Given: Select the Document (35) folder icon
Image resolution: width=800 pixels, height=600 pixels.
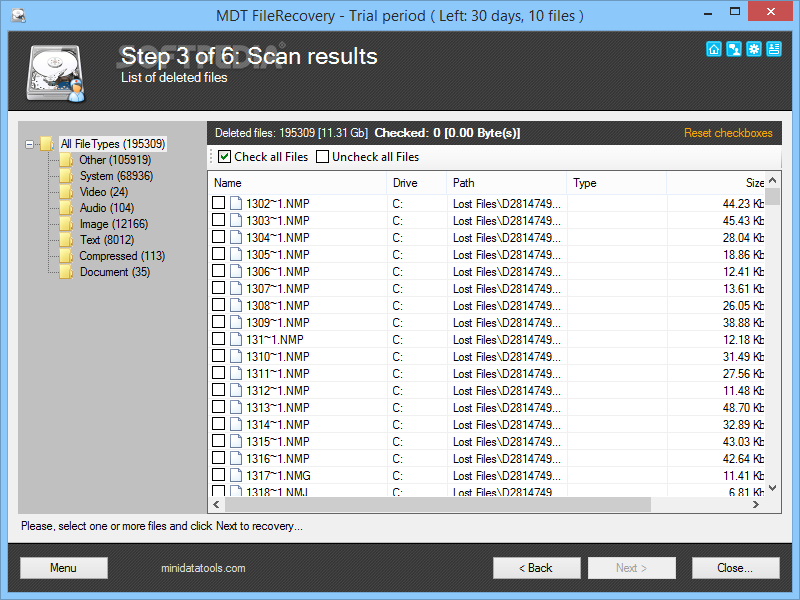Looking at the screenshot, I should point(66,272).
